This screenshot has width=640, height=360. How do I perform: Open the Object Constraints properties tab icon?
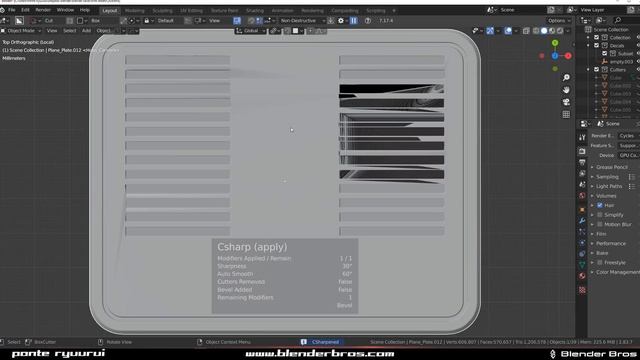[582, 254]
